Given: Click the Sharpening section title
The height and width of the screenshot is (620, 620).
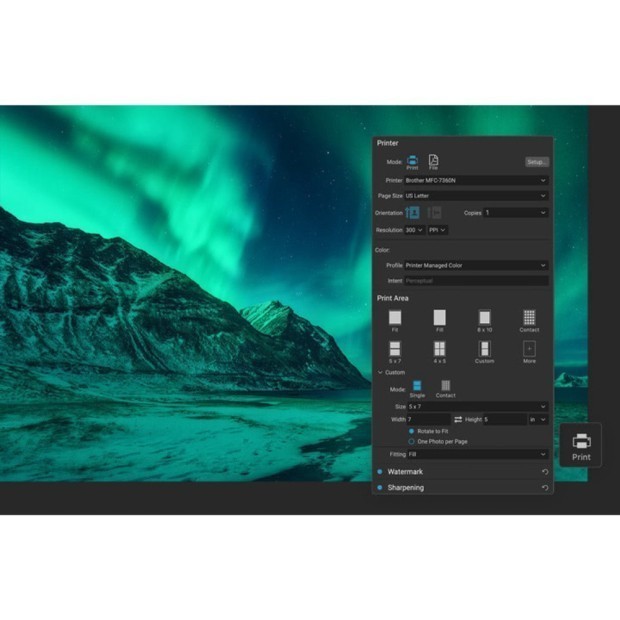Looking at the screenshot, I should pyautogui.click(x=406, y=488).
